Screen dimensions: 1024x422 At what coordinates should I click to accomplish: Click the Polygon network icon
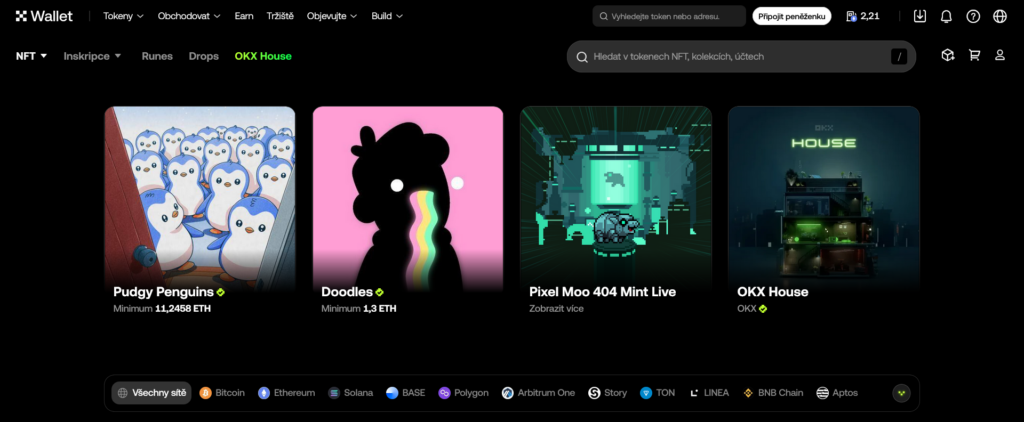tap(444, 393)
